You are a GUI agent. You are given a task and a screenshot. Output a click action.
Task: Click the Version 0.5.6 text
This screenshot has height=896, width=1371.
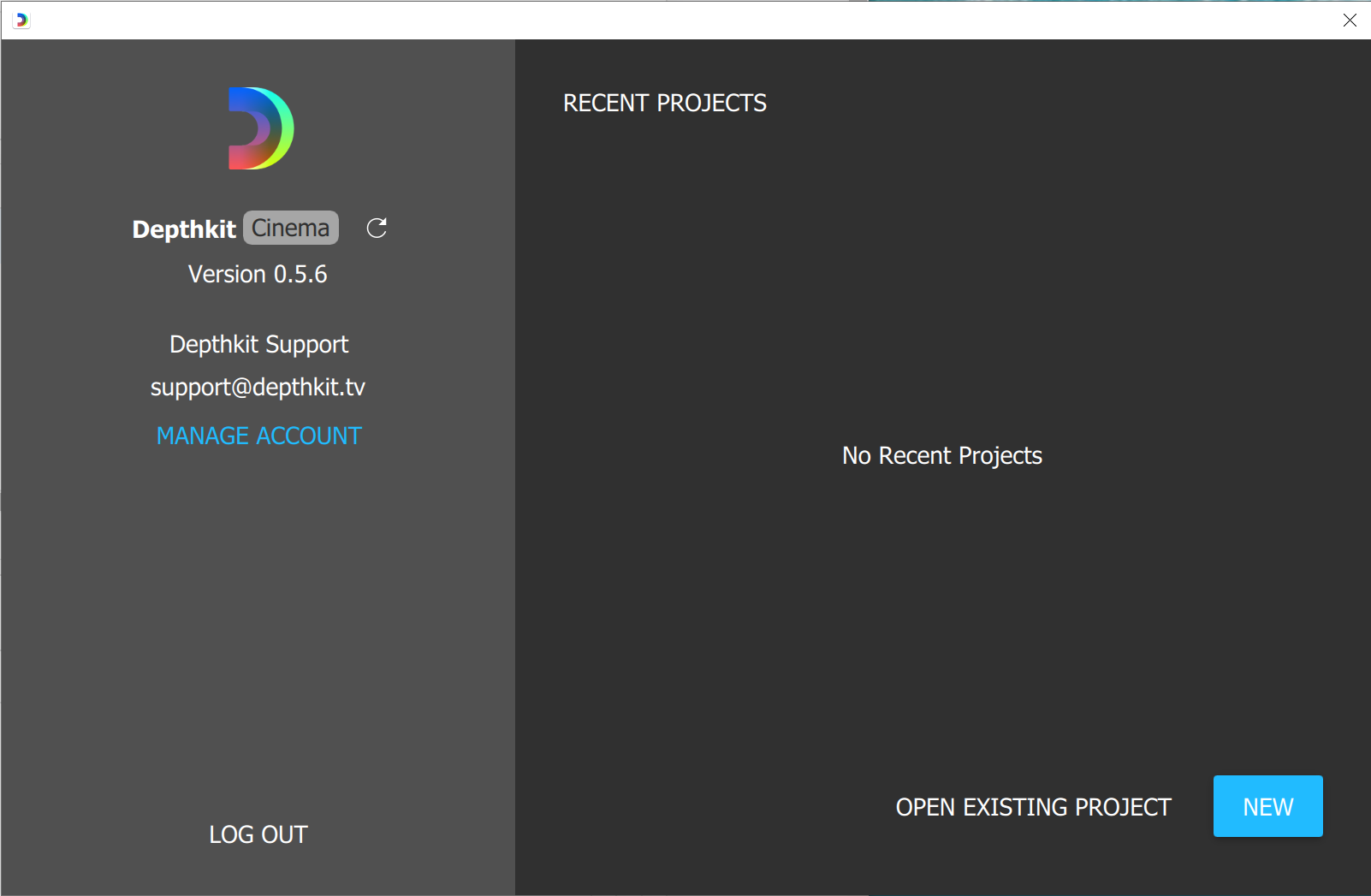coord(258,274)
